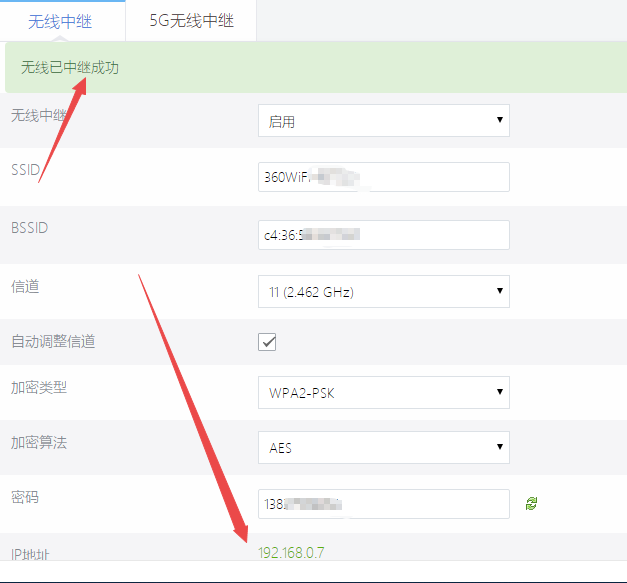
Task: Click the 自动调整信道 label text
Action: click(53, 341)
